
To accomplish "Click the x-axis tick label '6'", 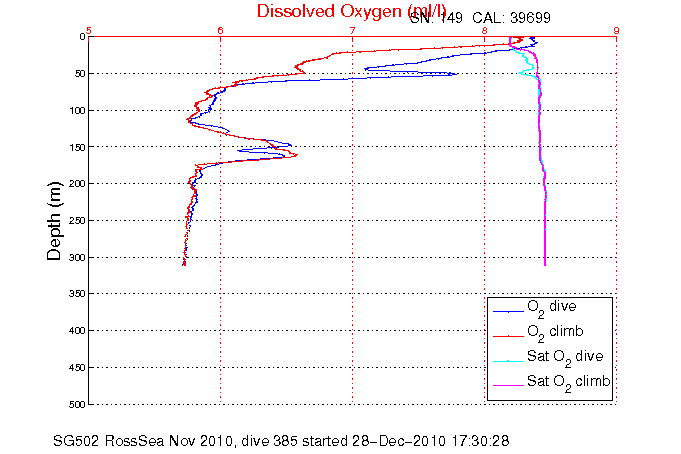I will tap(221, 30).
